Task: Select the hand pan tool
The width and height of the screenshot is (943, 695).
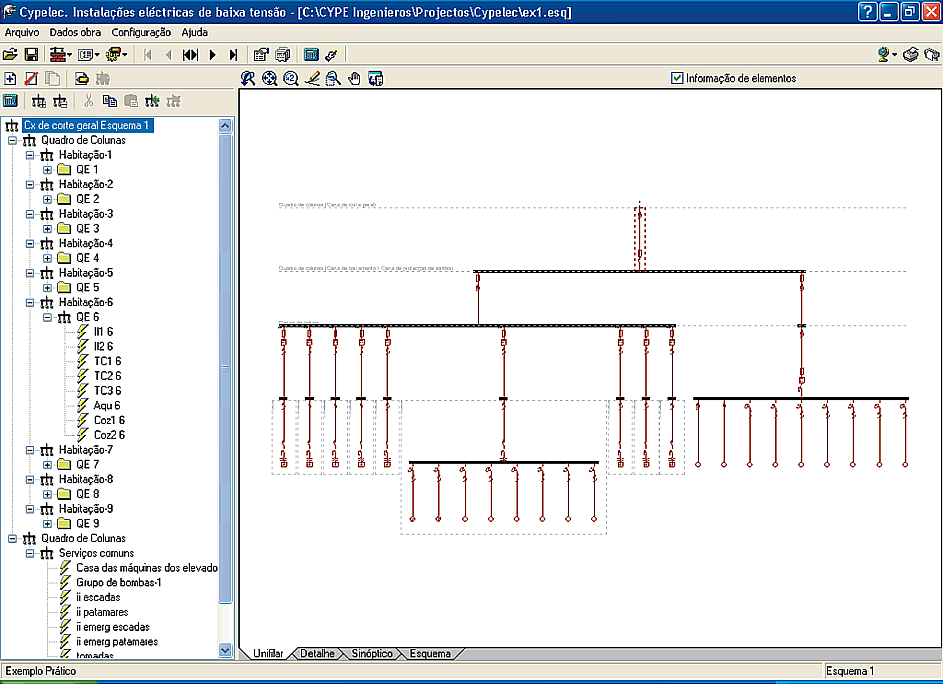Action: point(354,78)
